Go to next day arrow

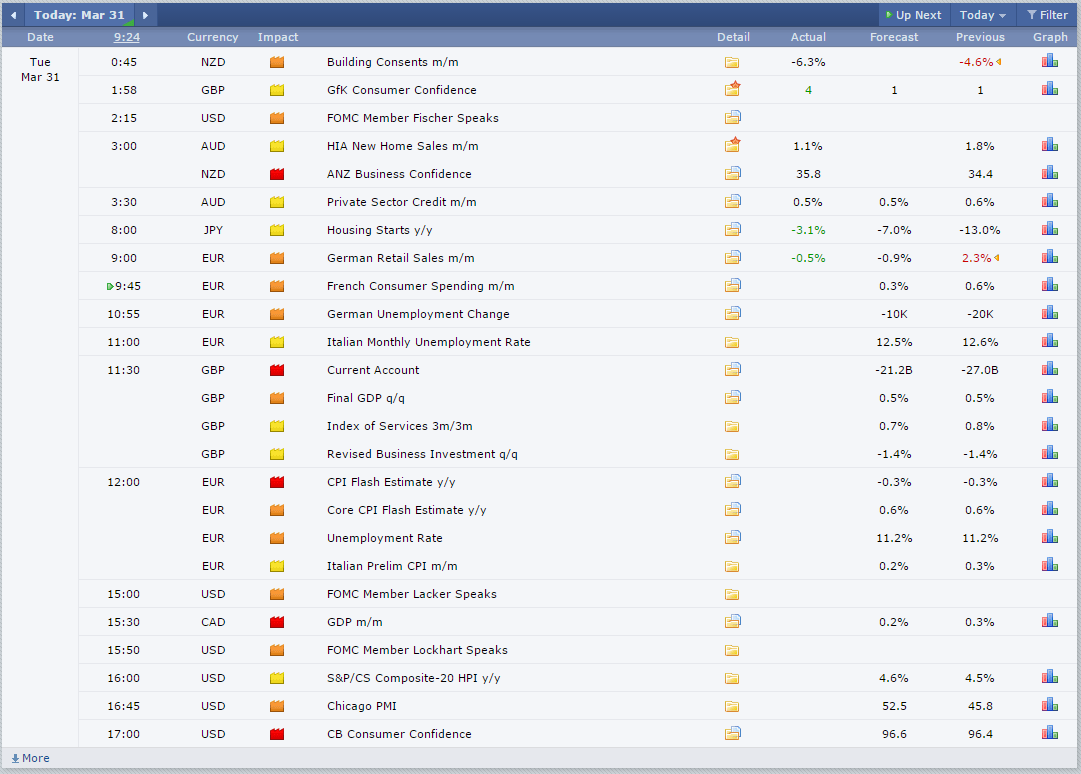click(145, 15)
